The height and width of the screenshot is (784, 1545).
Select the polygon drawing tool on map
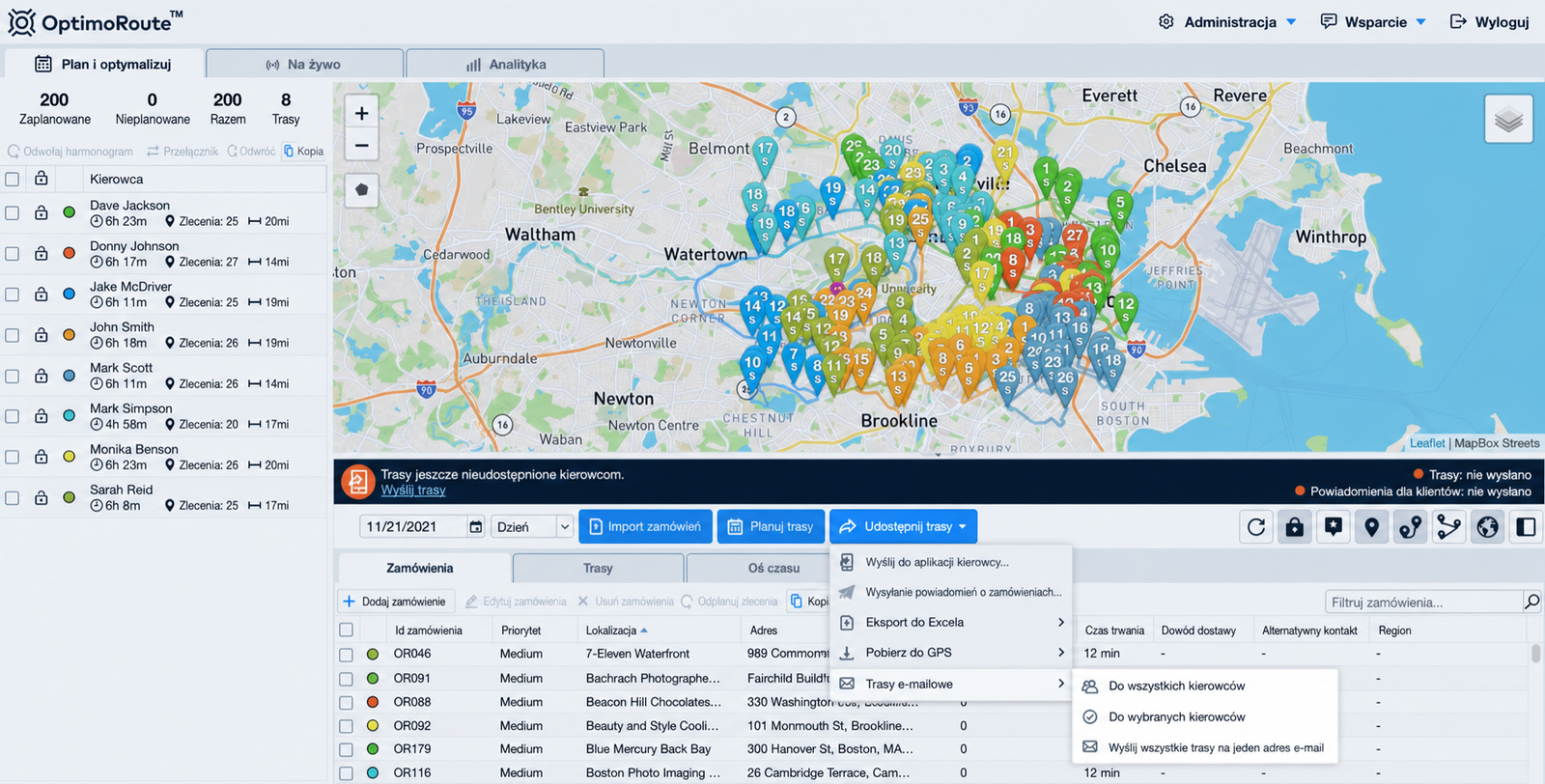point(361,189)
